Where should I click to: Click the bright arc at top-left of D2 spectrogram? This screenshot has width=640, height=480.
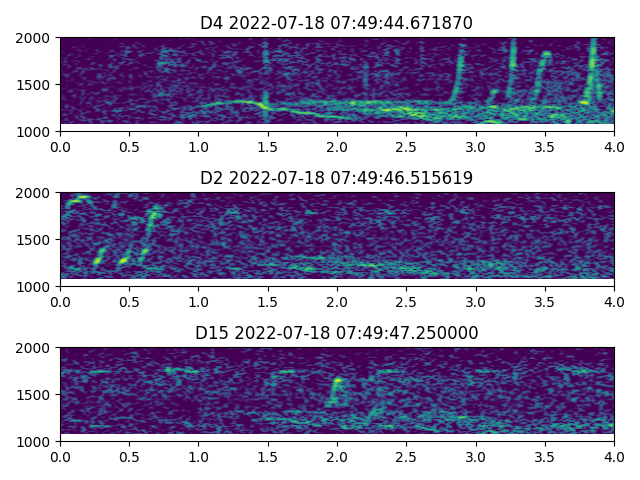click(76, 200)
